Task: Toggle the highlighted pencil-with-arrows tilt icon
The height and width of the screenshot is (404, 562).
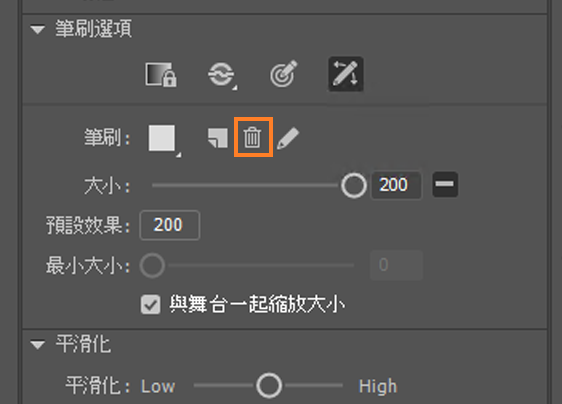Action: [346, 74]
